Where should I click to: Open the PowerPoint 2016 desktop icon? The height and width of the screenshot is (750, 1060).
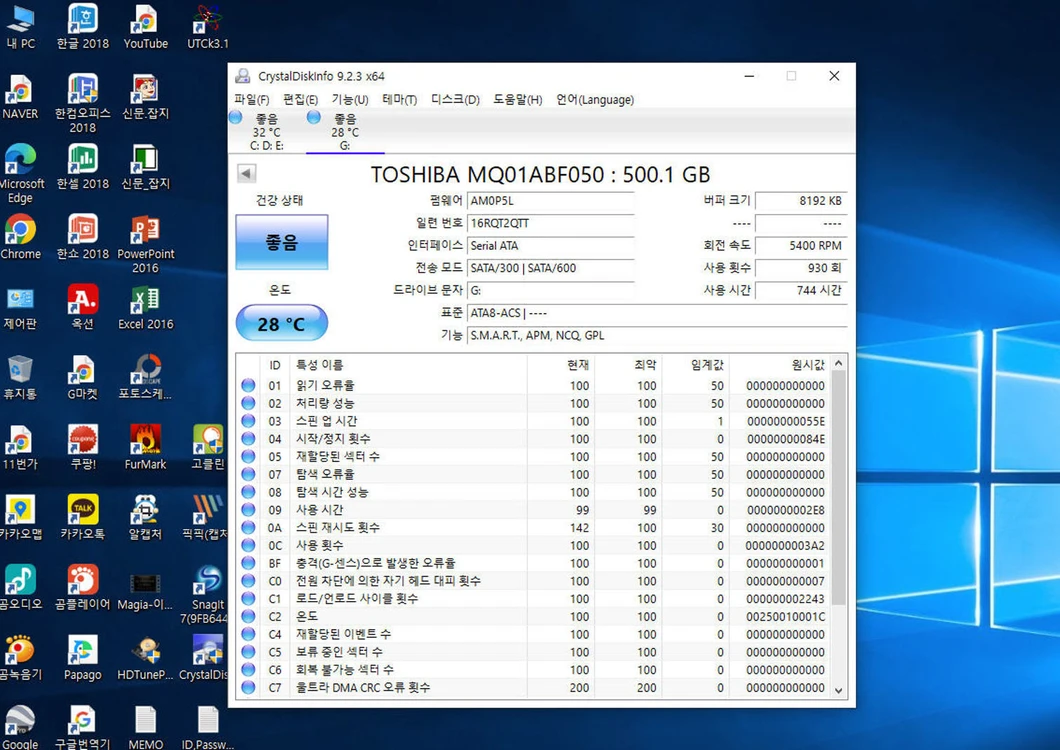[x=145, y=244]
